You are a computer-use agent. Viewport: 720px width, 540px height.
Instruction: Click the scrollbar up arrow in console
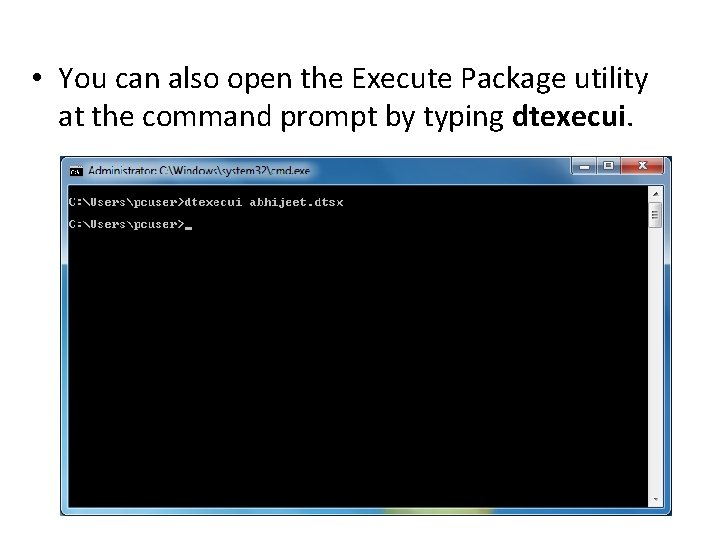(x=656, y=194)
